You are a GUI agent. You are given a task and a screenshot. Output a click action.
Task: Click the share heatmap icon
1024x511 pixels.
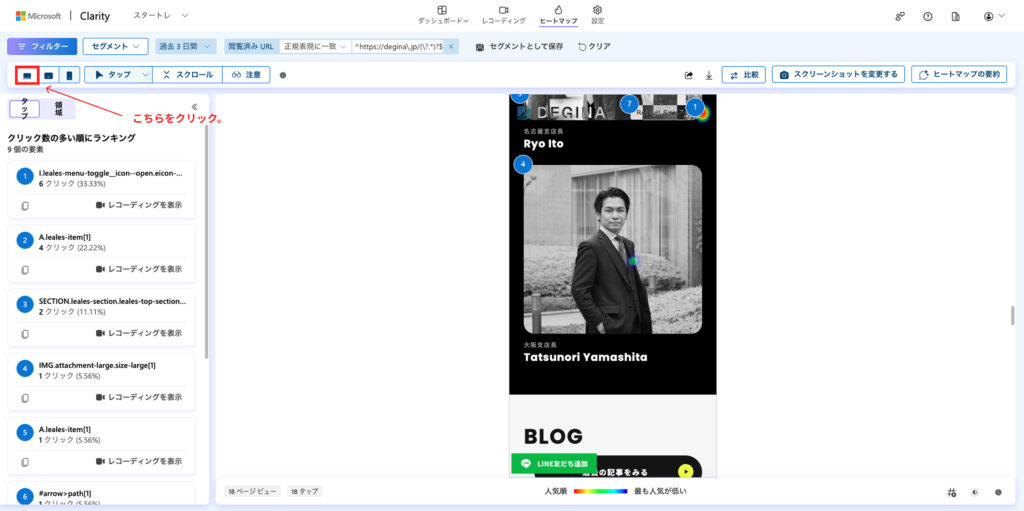[688, 75]
